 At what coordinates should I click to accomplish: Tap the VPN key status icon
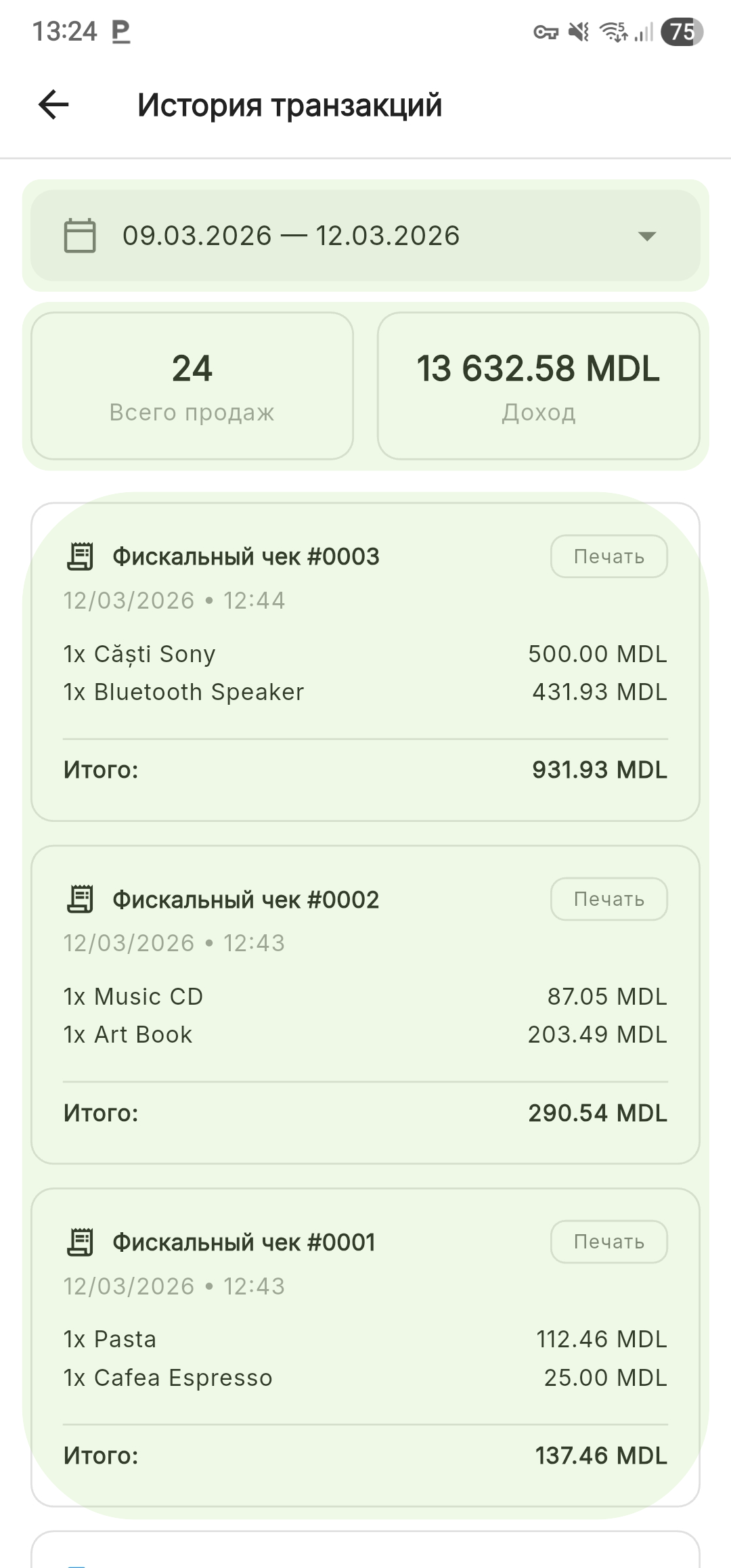coord(546,32)
